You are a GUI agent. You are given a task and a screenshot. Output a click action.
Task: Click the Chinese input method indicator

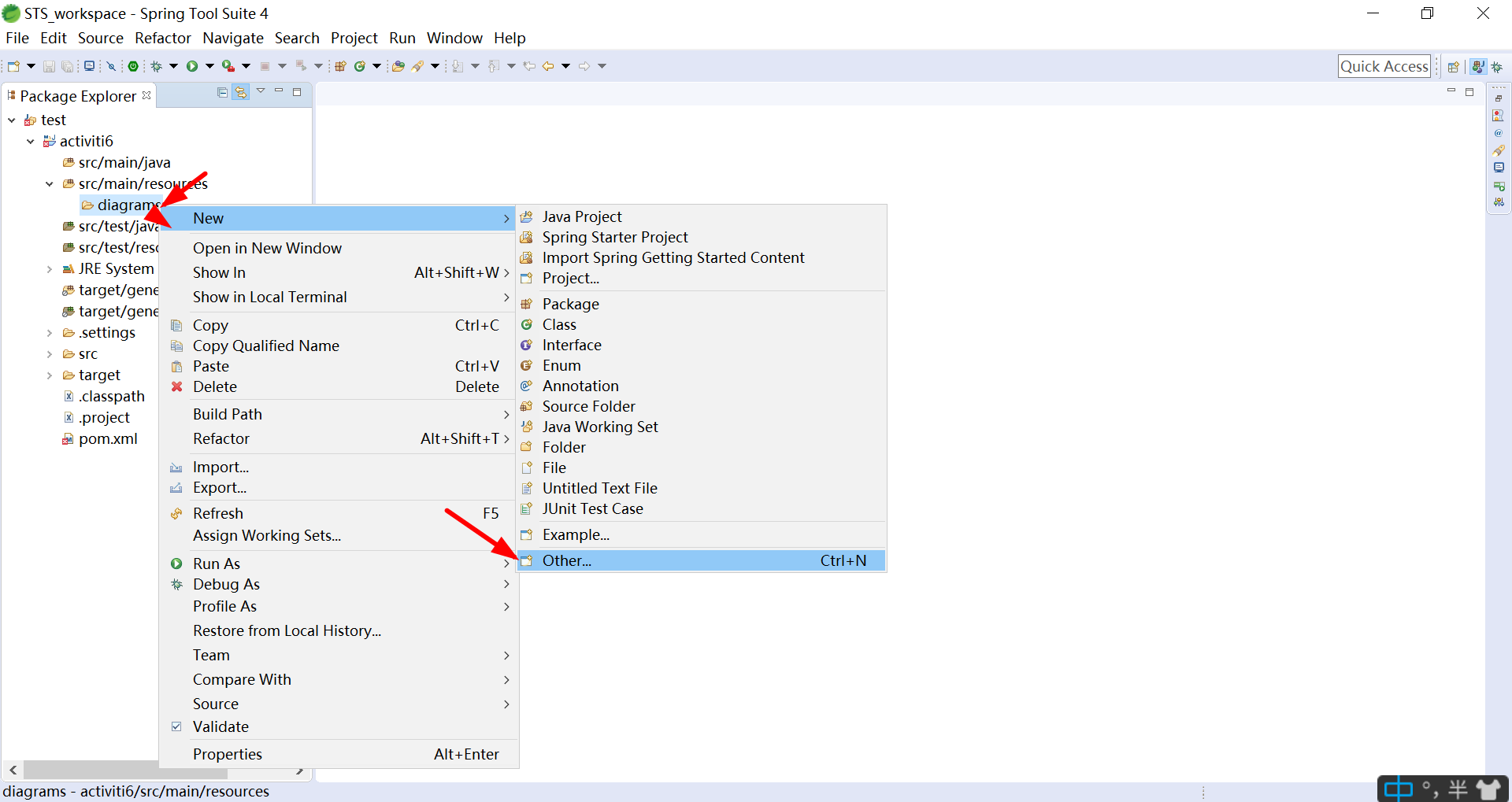(x=1399, y=789)
